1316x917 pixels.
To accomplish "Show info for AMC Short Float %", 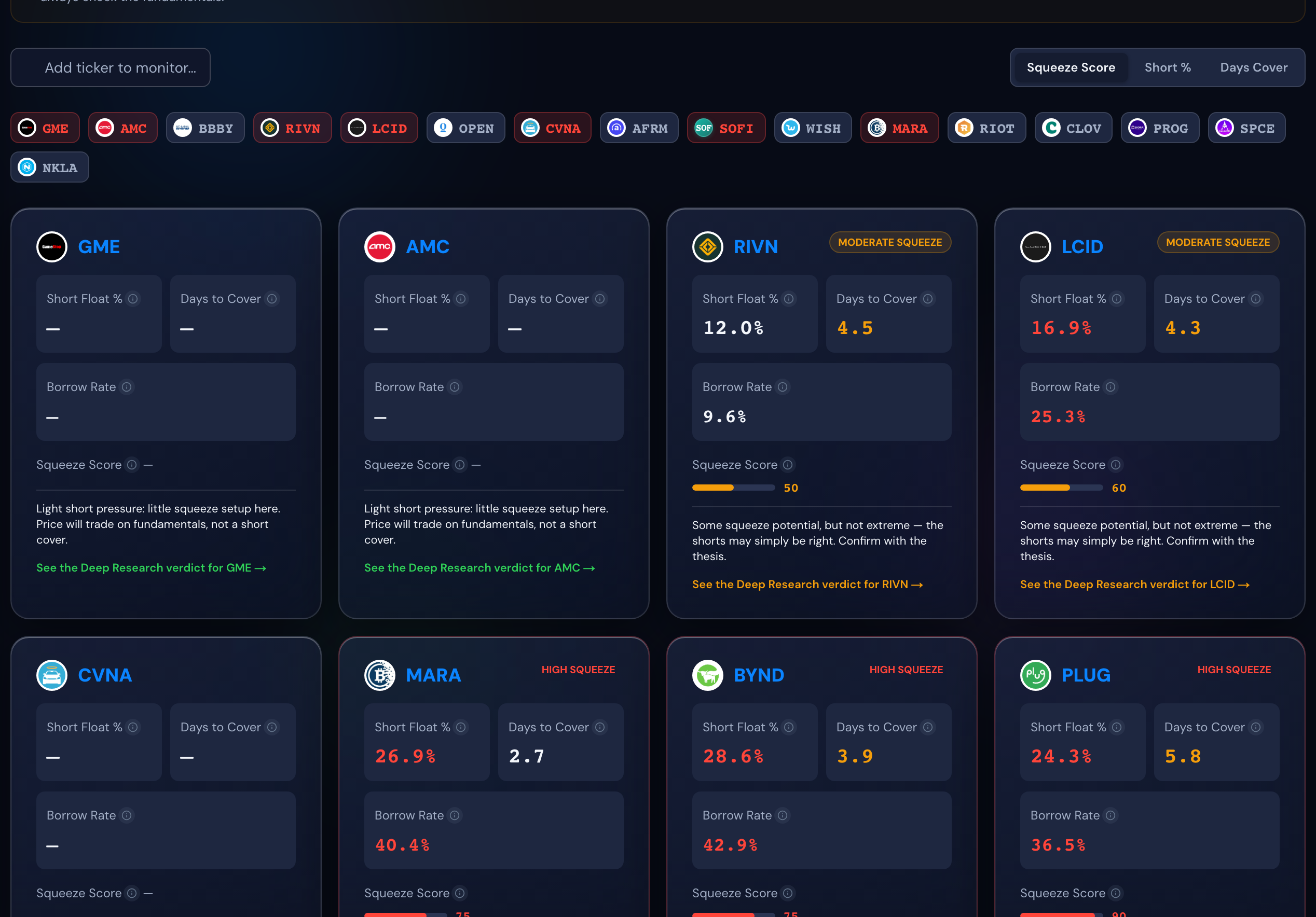I will click(461, 299).
